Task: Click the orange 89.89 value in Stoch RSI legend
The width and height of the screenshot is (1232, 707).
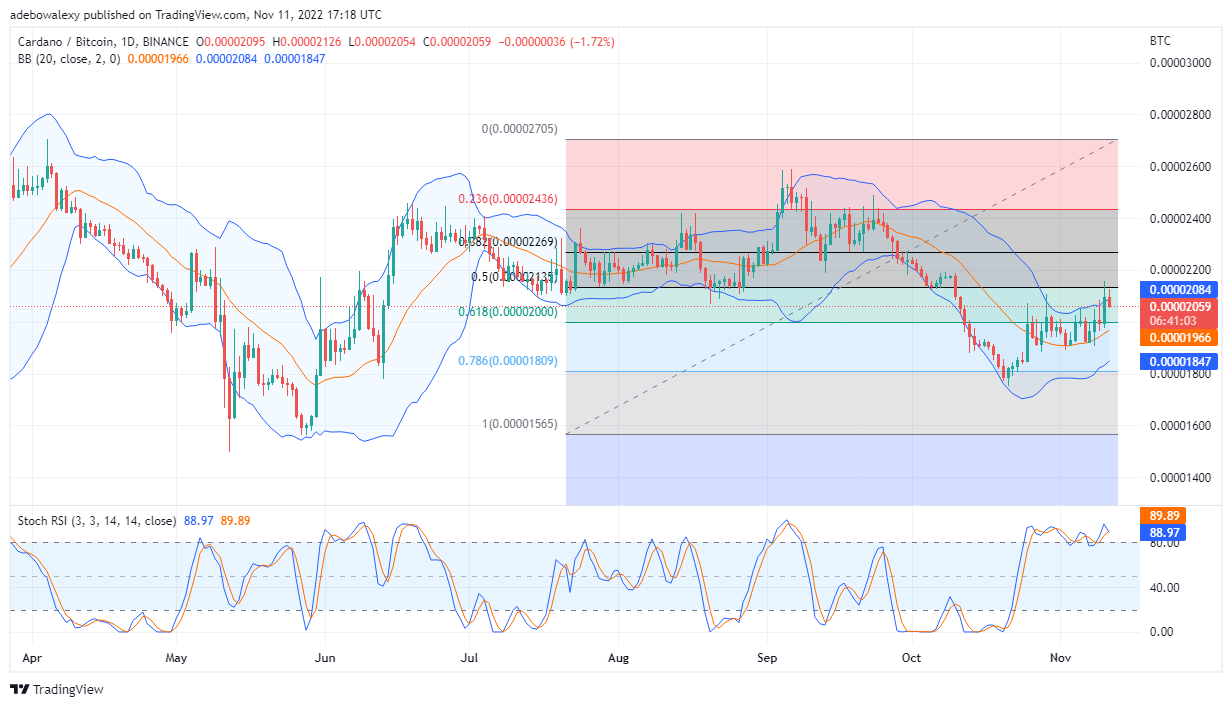Action: pos(236,521)
